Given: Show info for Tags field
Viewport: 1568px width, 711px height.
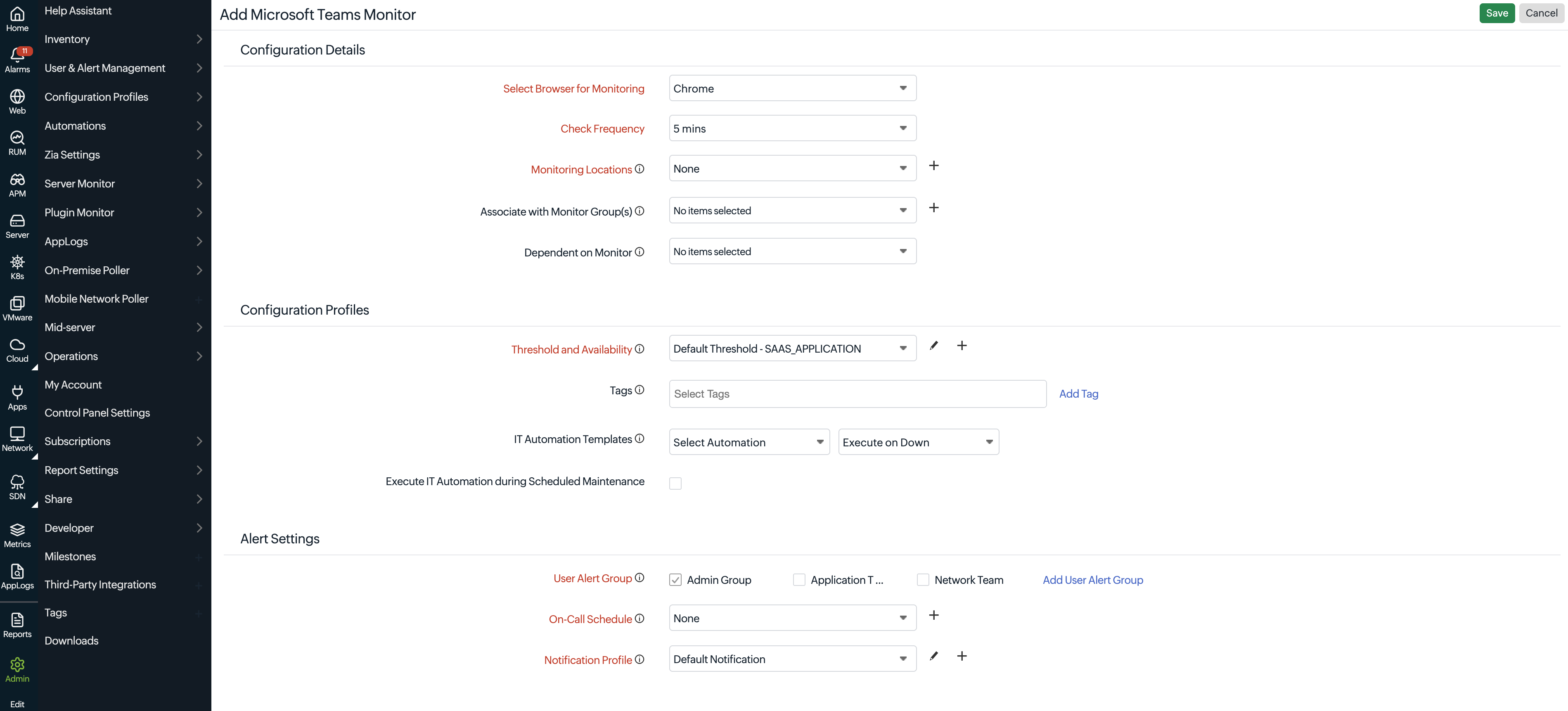Looking at the screenshot, I should pyautogui.click(x=639, y=390).
